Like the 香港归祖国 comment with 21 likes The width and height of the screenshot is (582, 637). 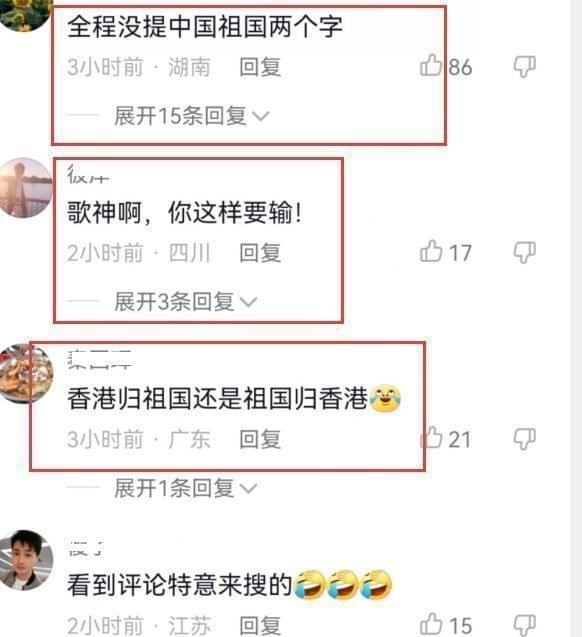tap(431, 438)
